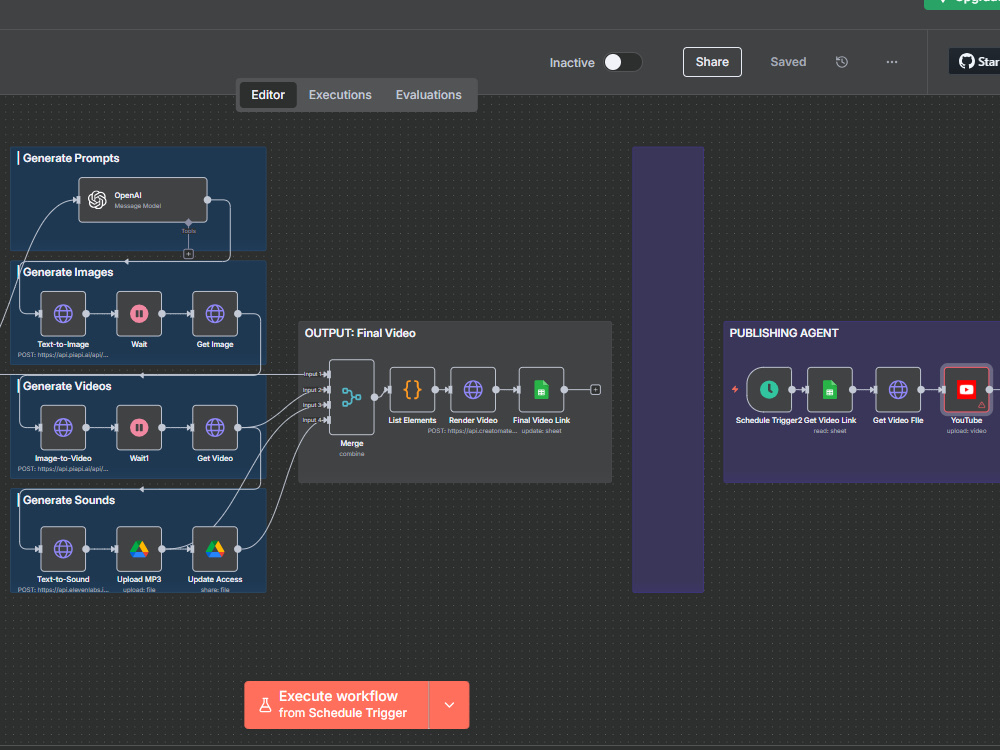Select the empty purple sticky note
Screen dimensions: 1000x750
668,370
